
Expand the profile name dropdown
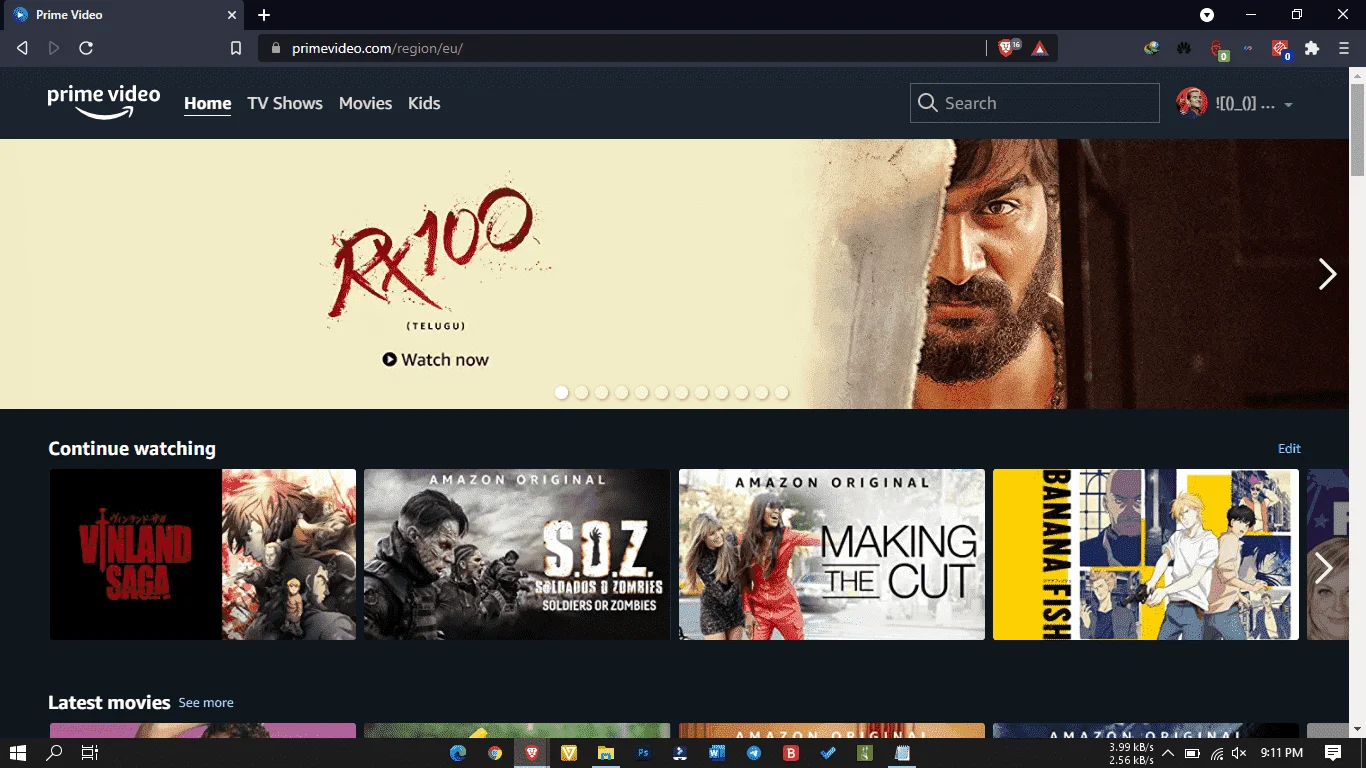click(1288, 105)
